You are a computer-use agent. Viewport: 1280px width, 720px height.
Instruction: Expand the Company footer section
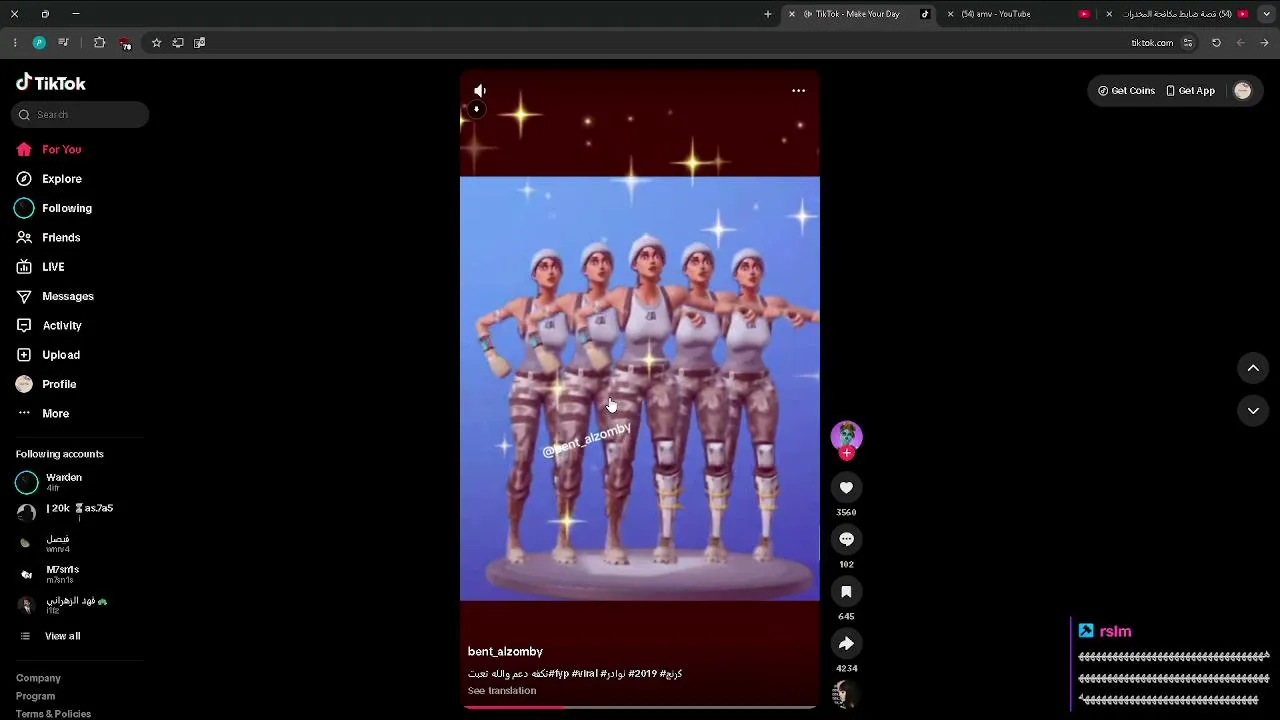38,678
